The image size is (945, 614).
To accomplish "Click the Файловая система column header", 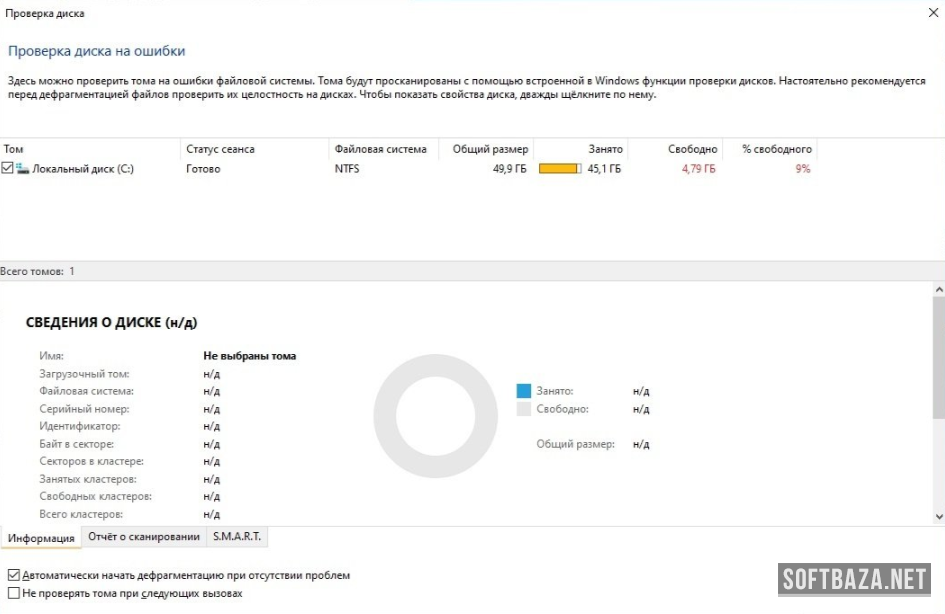I will [x=380, y=149].
